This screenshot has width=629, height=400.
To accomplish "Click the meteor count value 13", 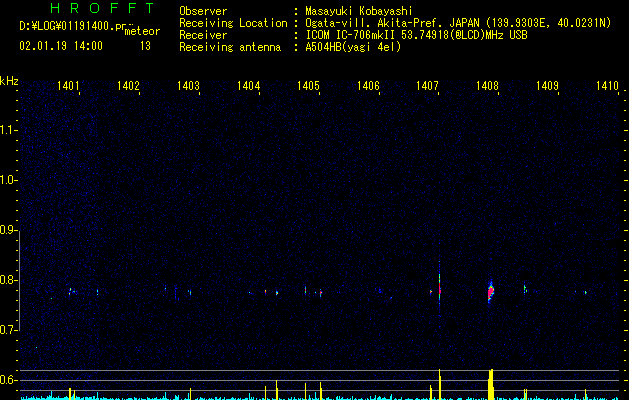I will coord(145,46).
